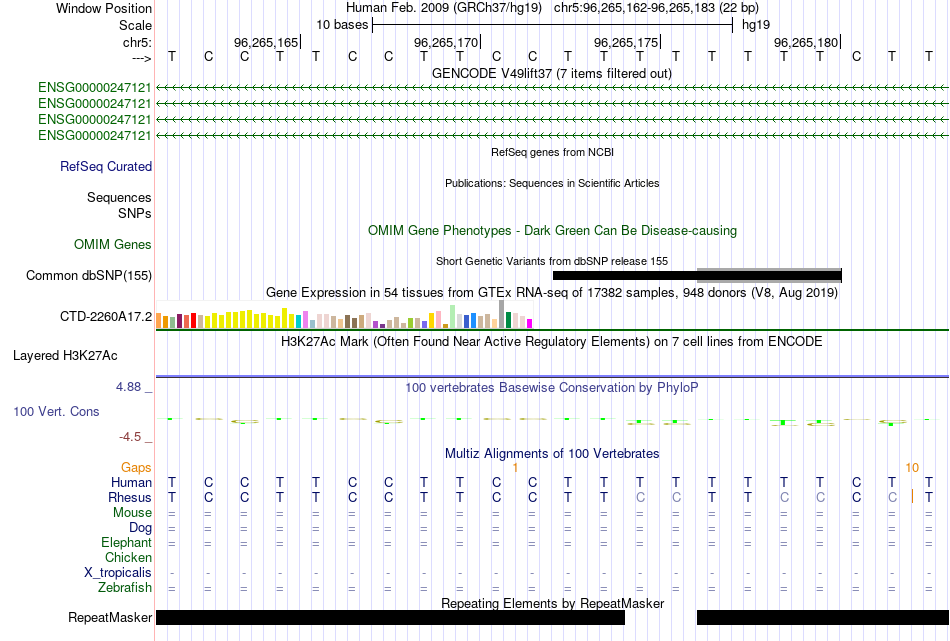Click the '10 bases' scale bar label
The width and height of the screenshot is (950, 641).
pyautogui.click(x=342, y=25)
